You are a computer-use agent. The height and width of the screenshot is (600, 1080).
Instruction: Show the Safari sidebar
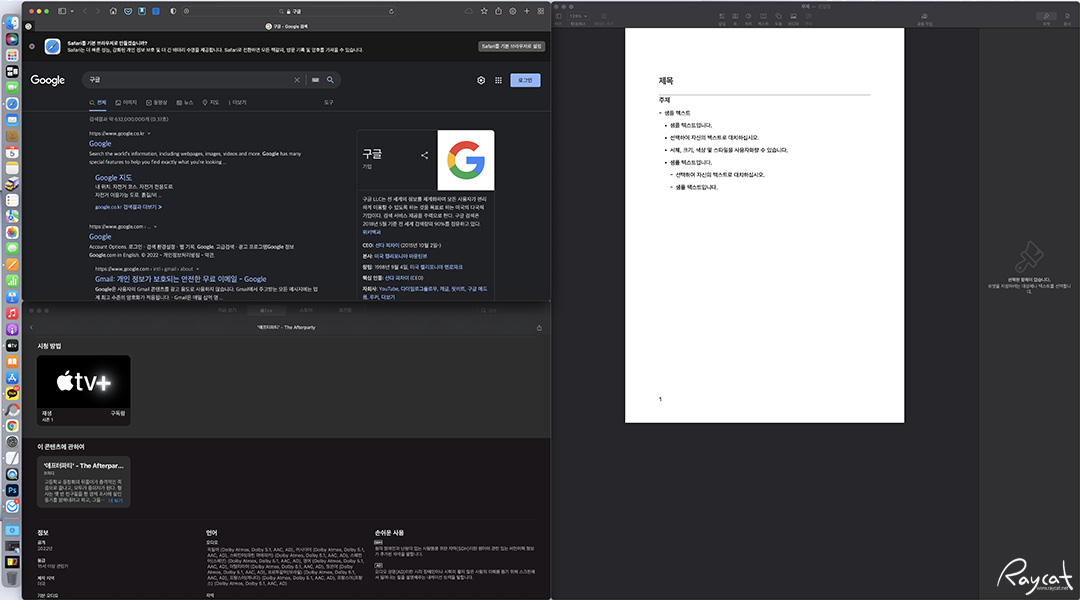(62, 11)
